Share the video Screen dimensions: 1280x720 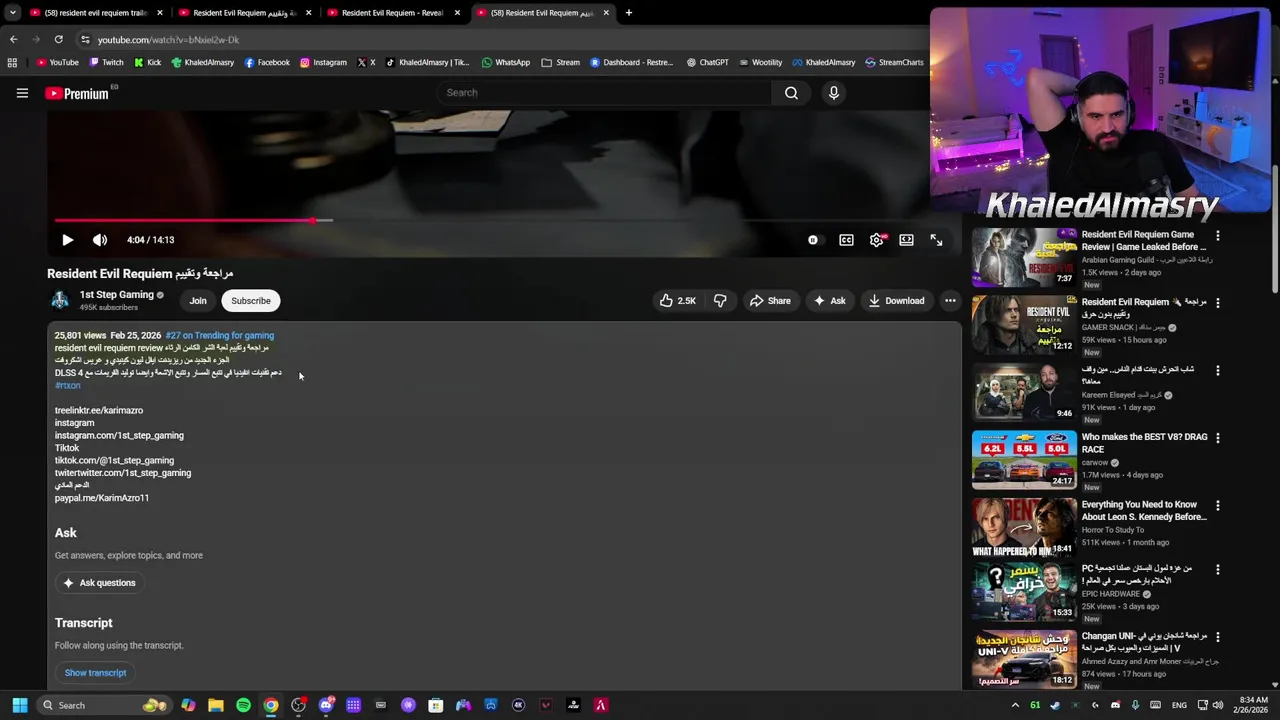click(770, 301)
